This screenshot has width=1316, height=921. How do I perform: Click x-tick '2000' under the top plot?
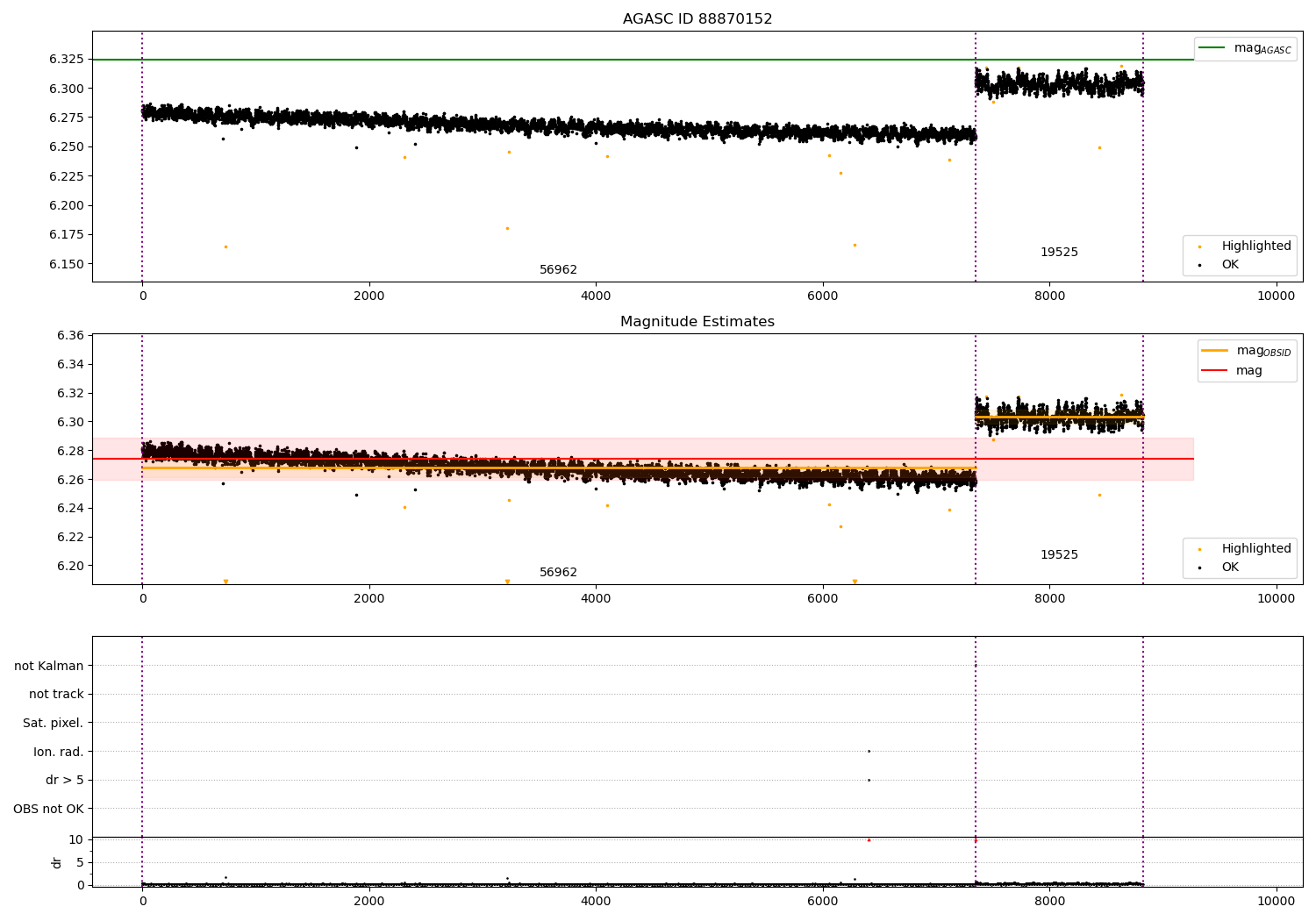(x=368, y=296)
